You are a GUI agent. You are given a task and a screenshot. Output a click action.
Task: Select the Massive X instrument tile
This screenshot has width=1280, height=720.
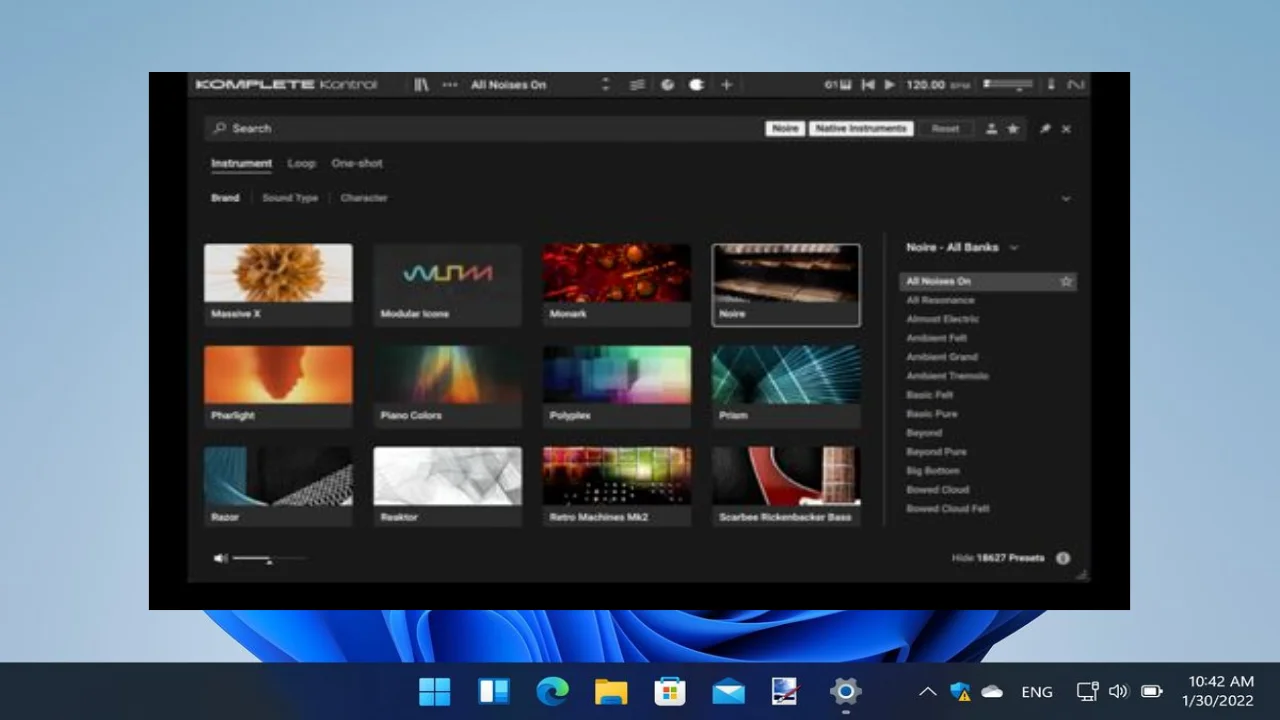[278, 284]
